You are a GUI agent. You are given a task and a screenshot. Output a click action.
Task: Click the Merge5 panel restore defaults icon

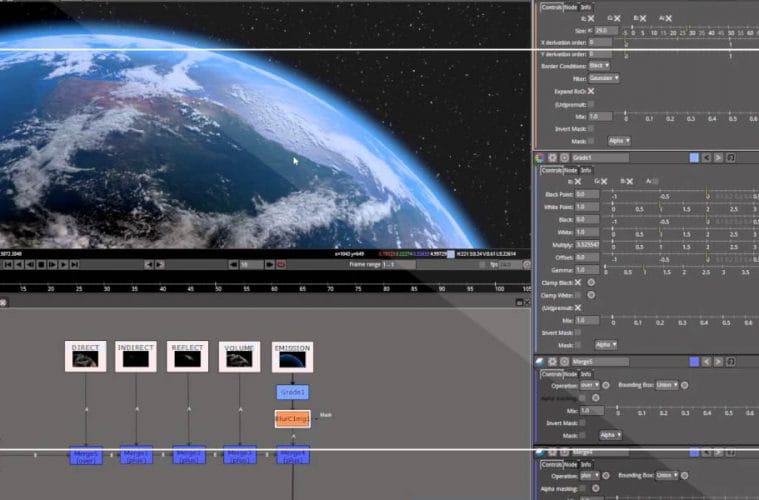pyautogui.click(x=563, y=362)
